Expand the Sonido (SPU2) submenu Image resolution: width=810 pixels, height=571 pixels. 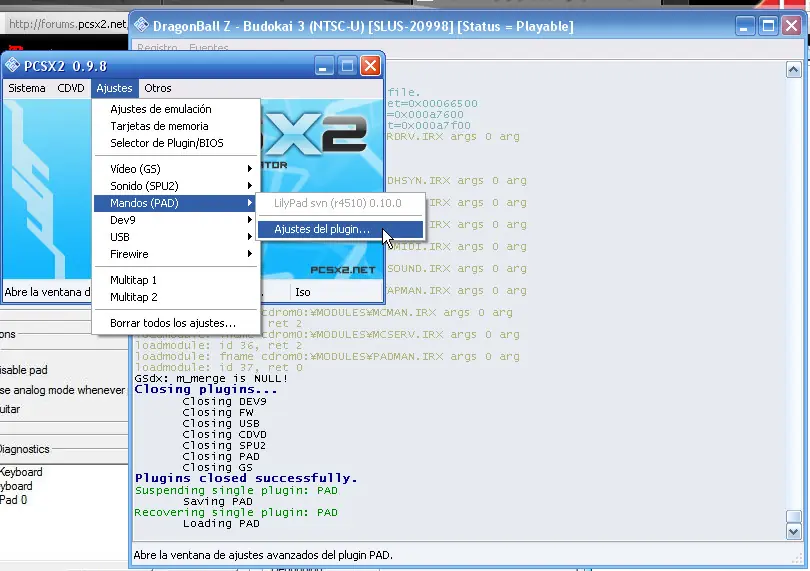point(176,186)
